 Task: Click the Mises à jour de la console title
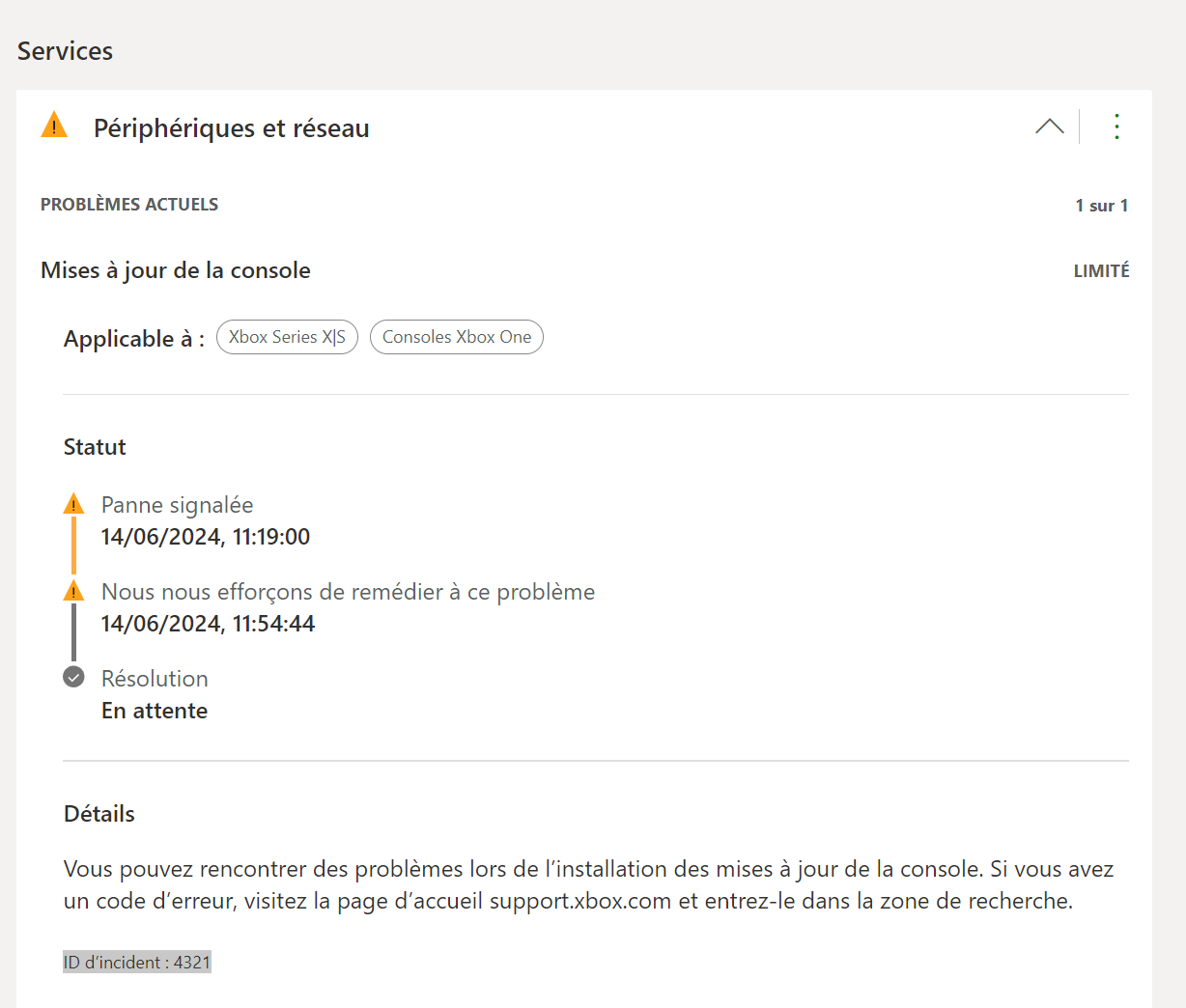pos(176,270)
